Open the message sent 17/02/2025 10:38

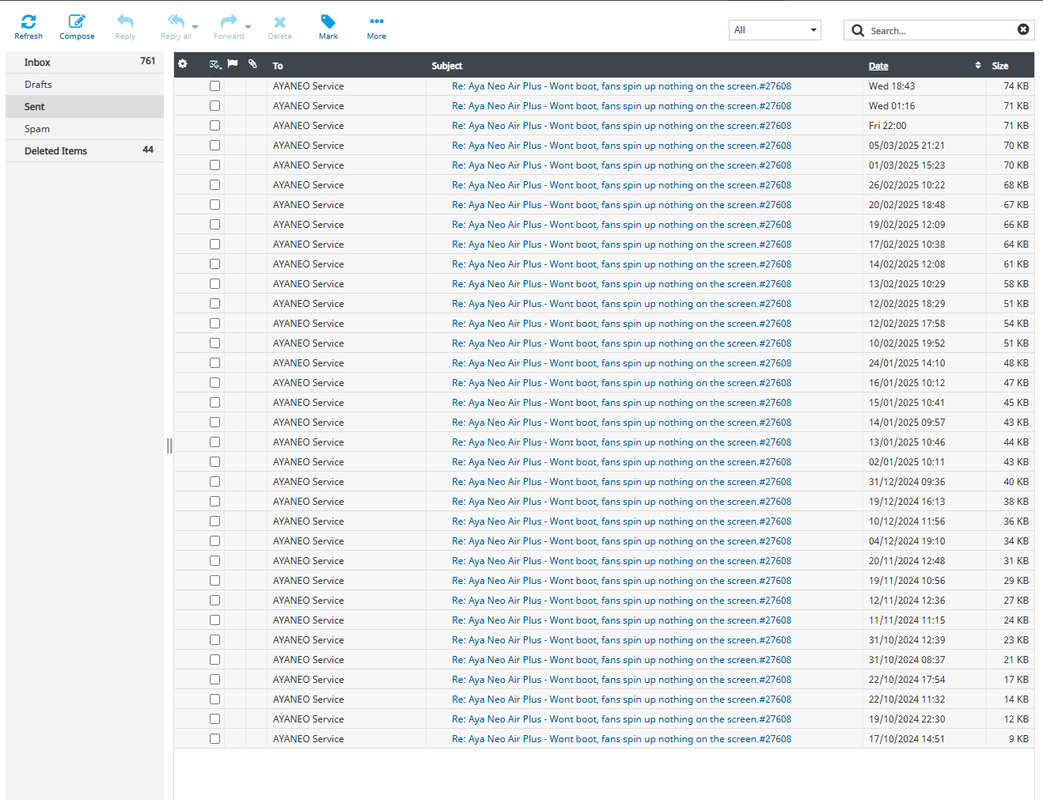click(x=621, y=244)
